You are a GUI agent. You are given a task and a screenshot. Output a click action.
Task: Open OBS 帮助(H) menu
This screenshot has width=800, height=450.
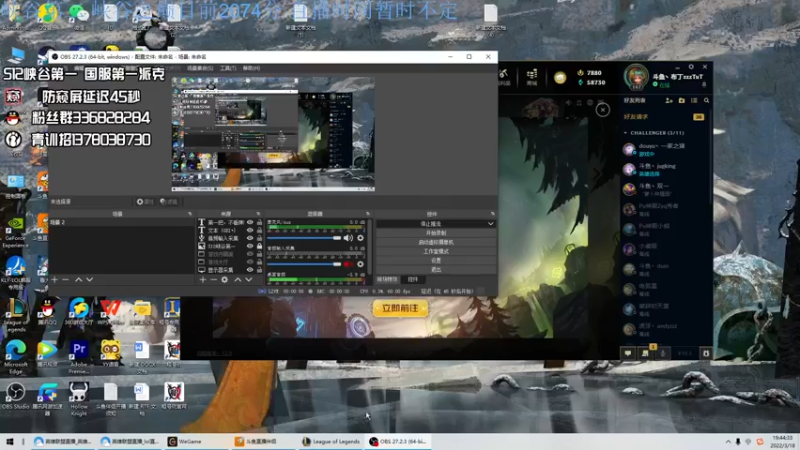(252, 68)
